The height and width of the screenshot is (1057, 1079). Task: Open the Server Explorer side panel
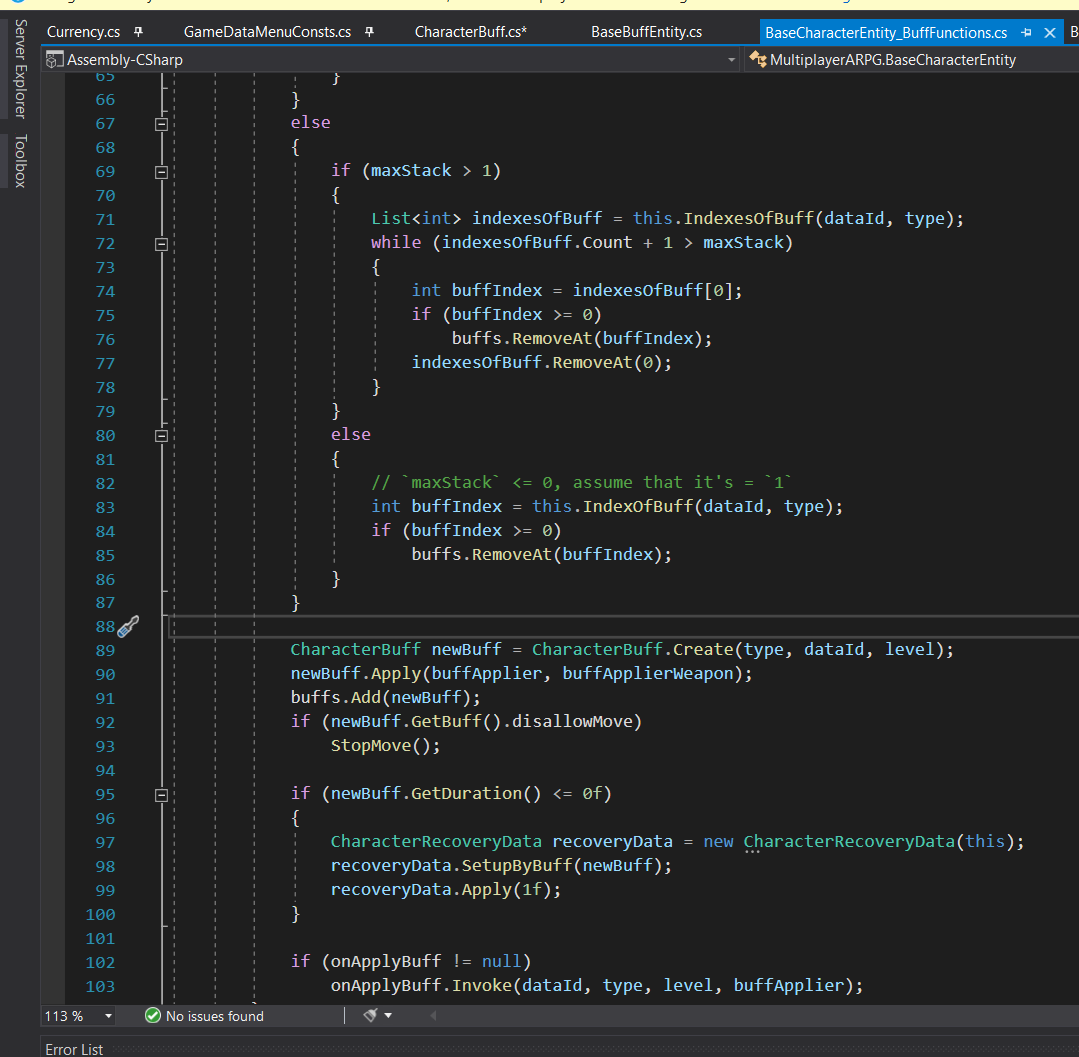21,70
